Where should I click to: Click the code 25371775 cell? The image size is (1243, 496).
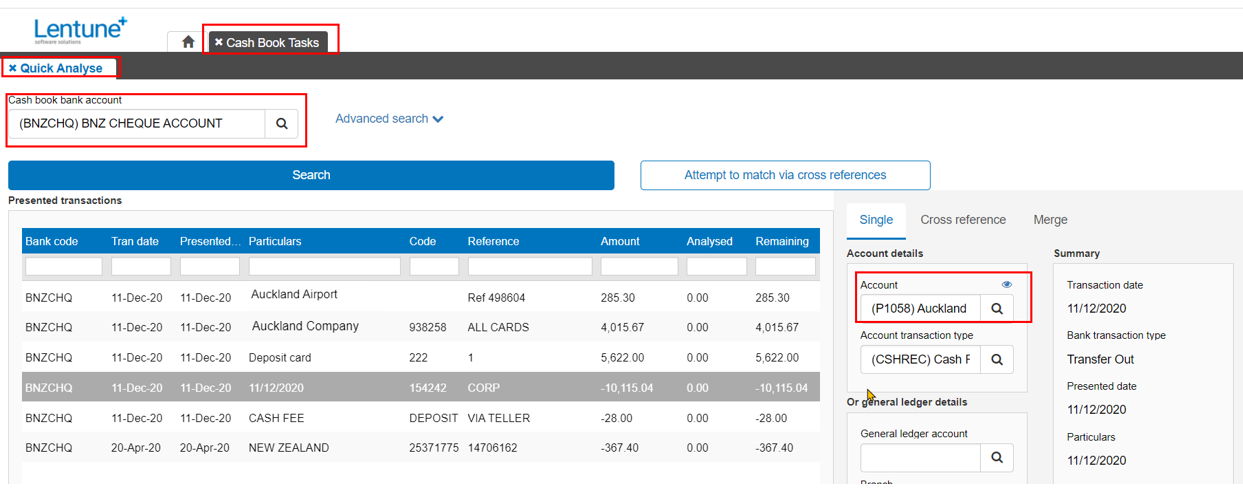click(434, 447)
